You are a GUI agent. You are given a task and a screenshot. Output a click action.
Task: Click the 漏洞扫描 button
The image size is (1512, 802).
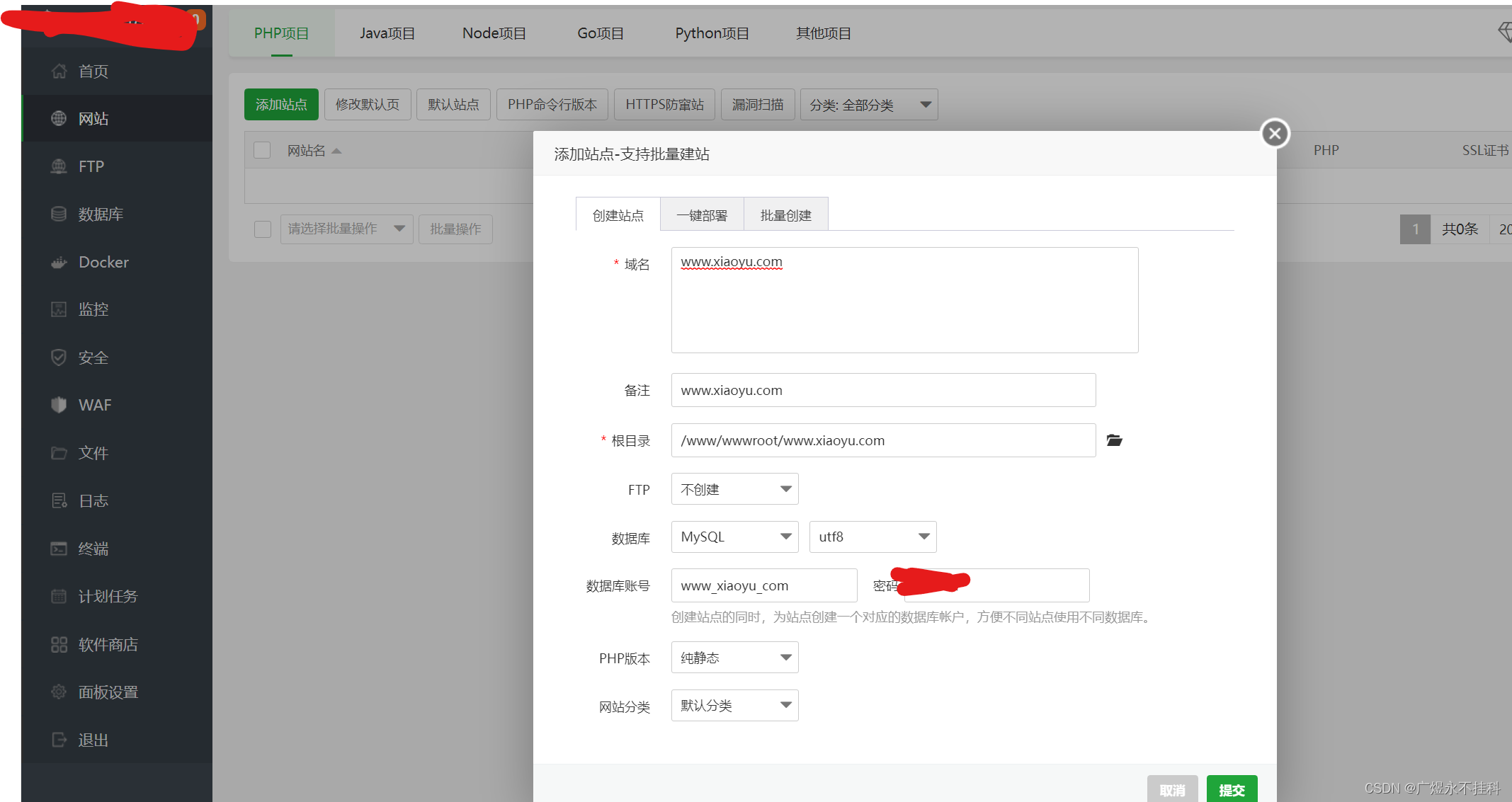(758, 105)
